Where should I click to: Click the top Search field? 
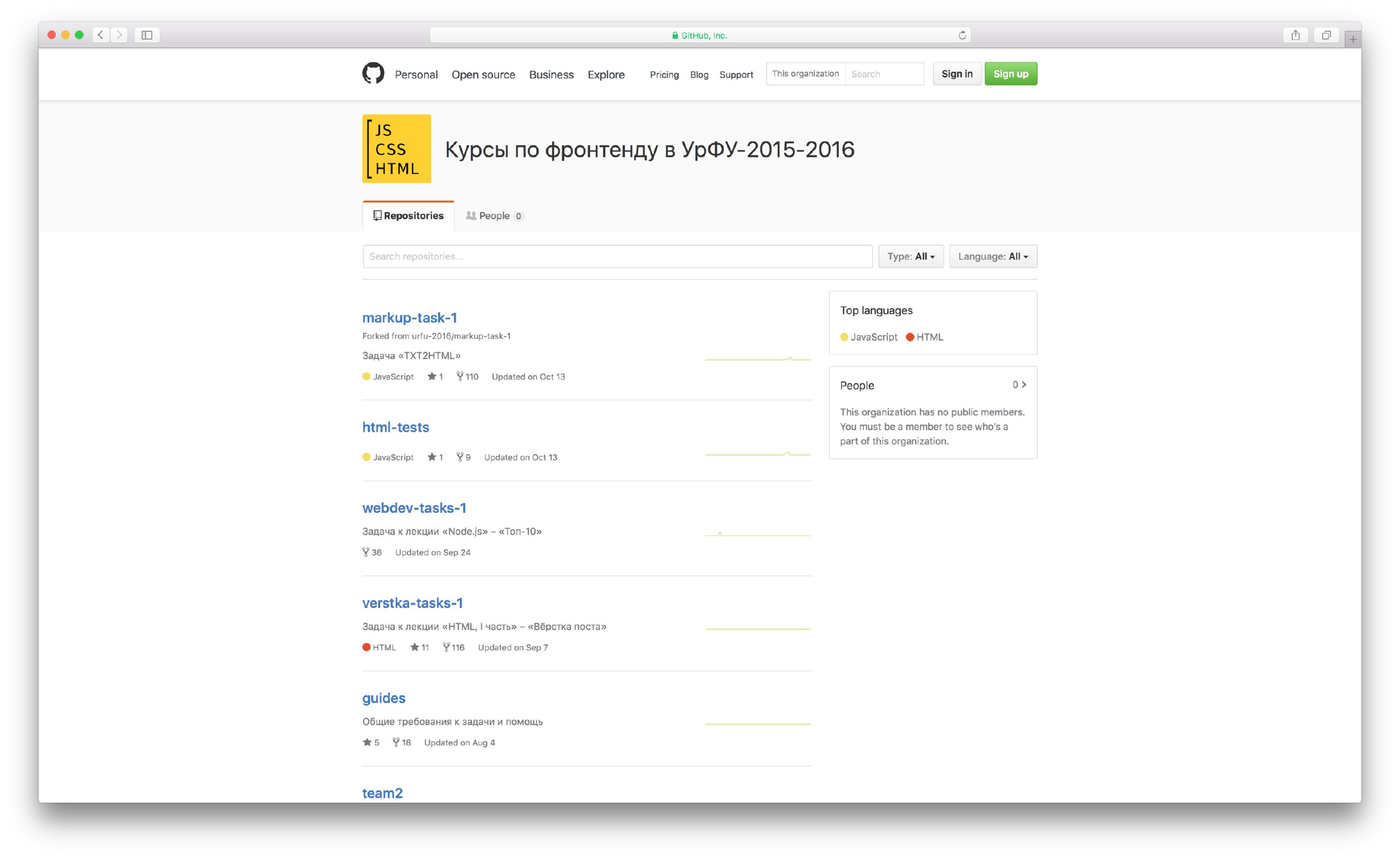click(884, 74)
